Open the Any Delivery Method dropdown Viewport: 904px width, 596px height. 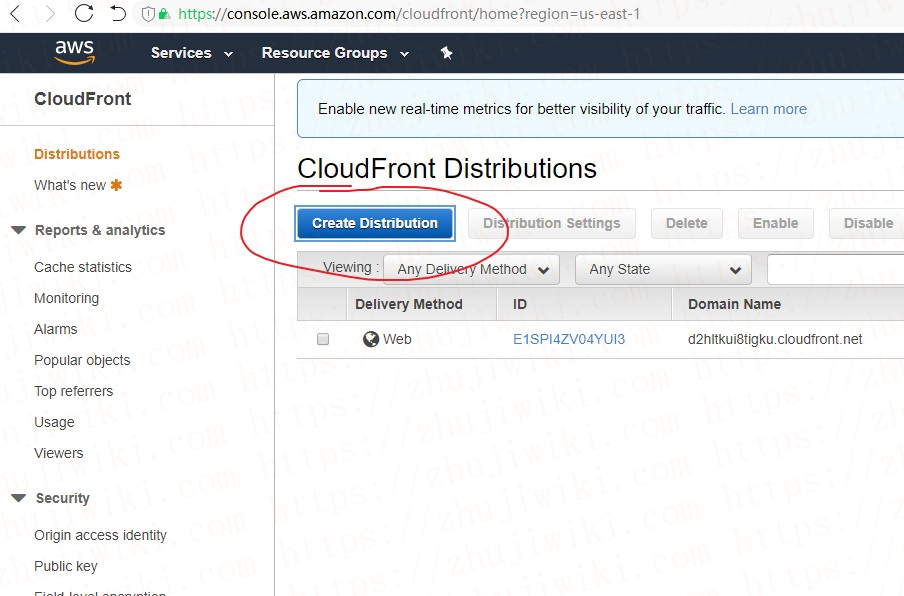[470, 269]
